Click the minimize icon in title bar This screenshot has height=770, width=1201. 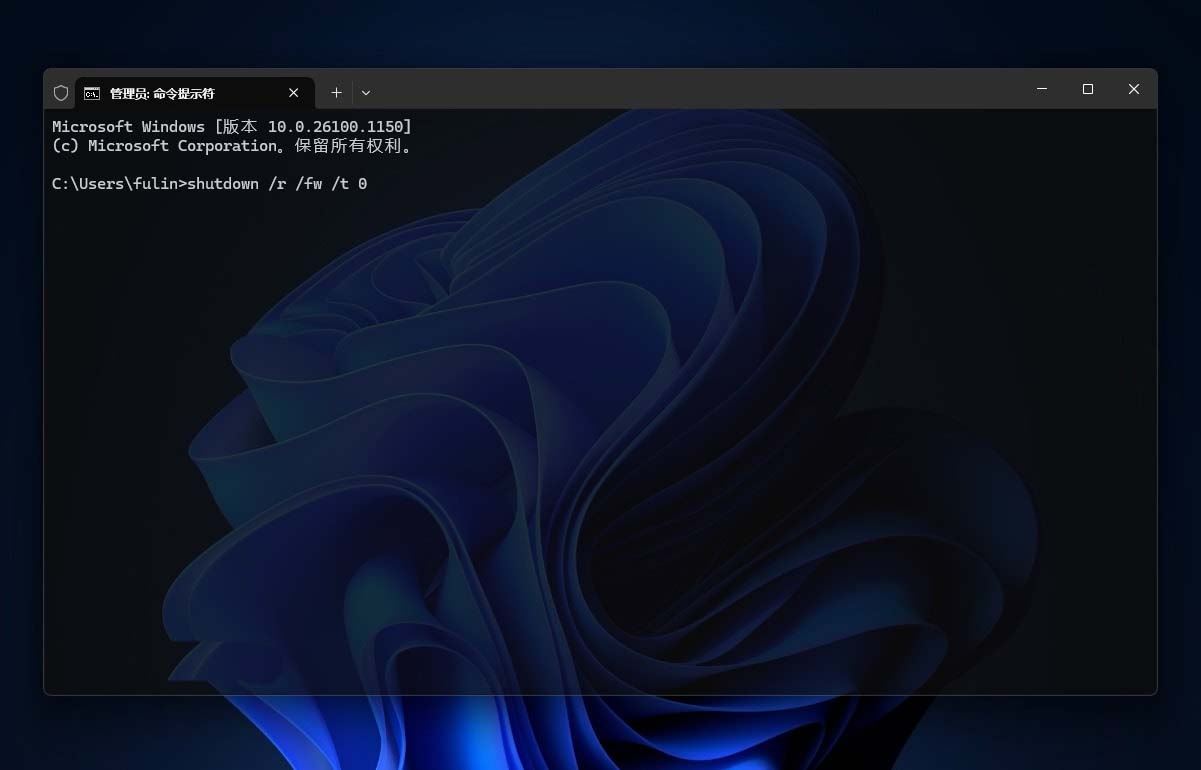1041,89
